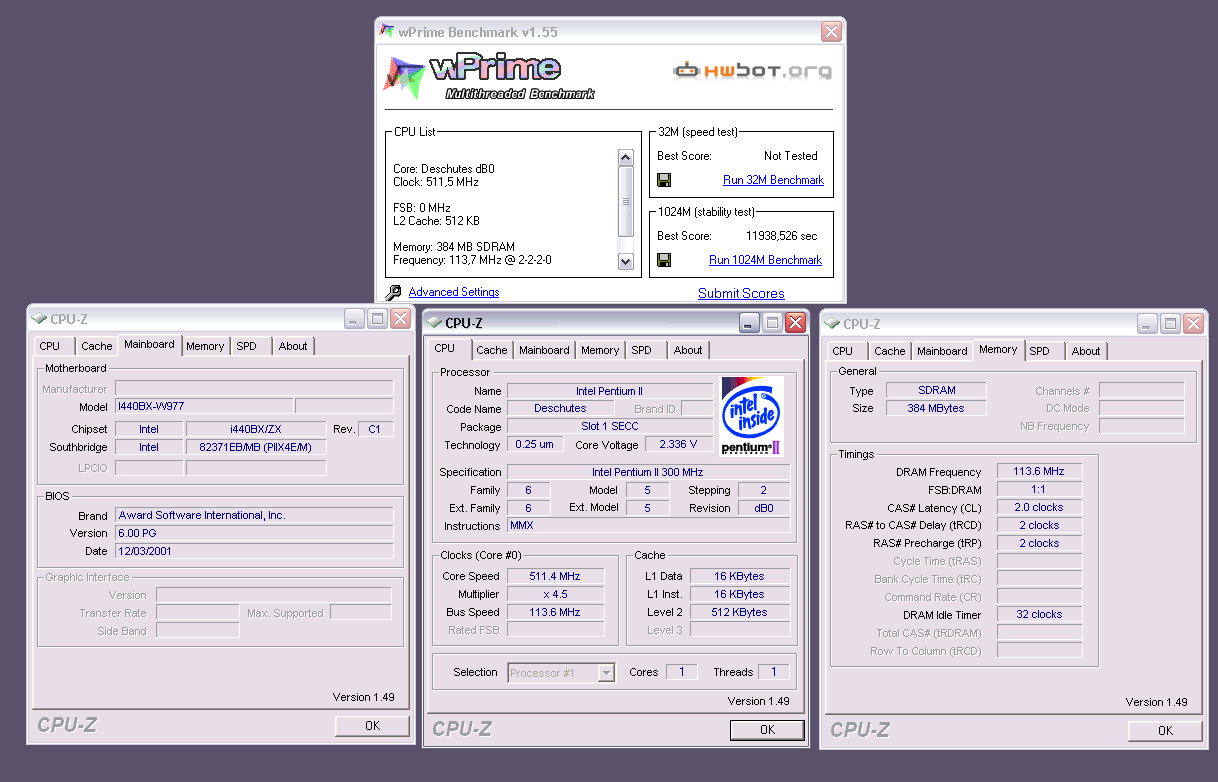Click the CAS# Latency 2.0 clocks field

pyautogui.click(x=1039, y=507)
